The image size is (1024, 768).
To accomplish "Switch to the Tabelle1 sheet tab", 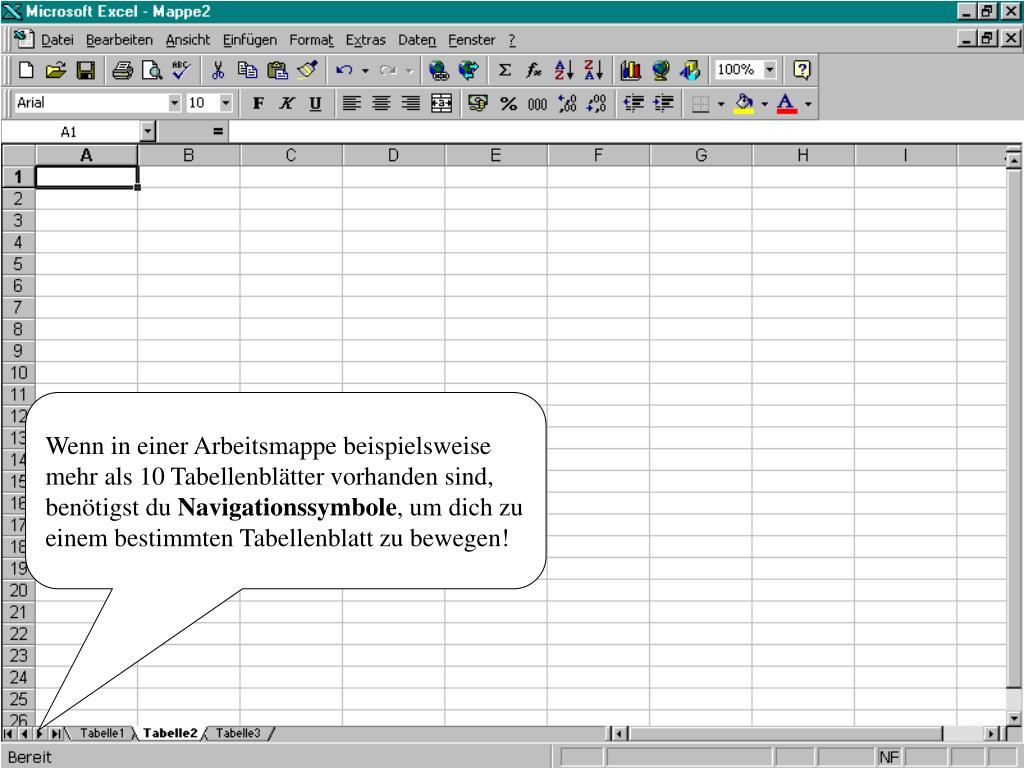I will 101,733.
